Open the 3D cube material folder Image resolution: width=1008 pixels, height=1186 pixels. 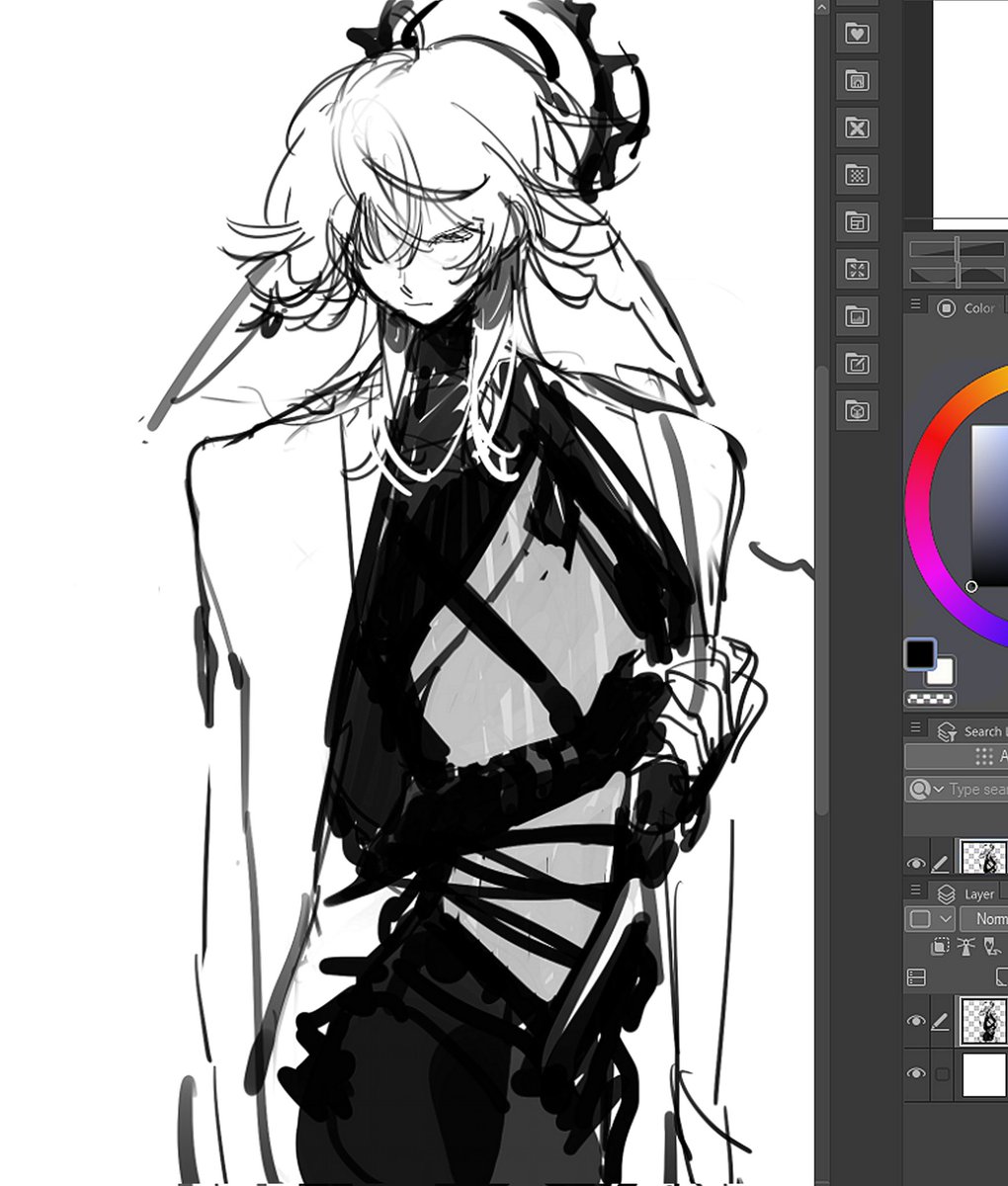[x=857, y=411]
